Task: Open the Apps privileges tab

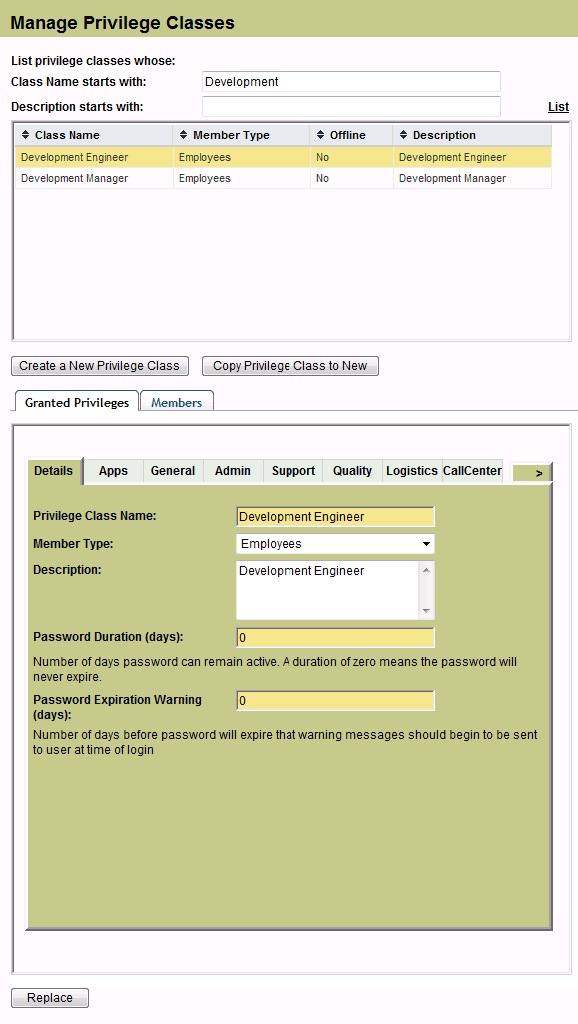Action: click(x=113, y=471)
